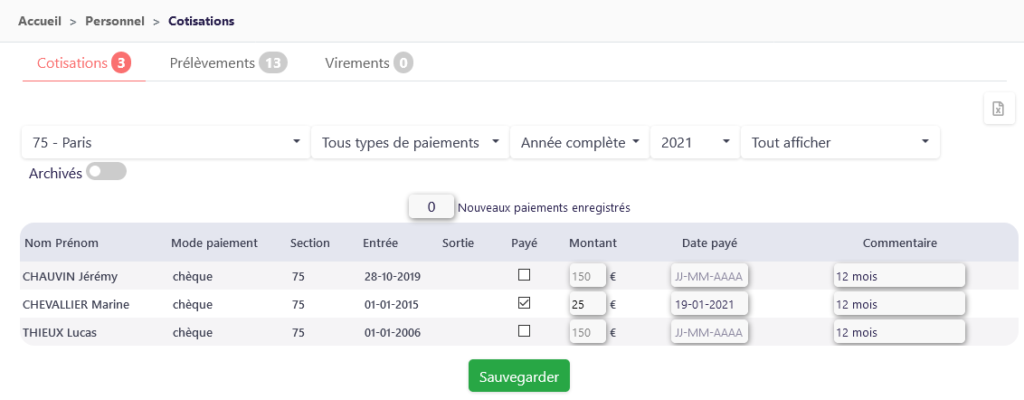Check Payé box for CHAUVIN Jérémy
1024x400 pixels.
click(524, 276)
